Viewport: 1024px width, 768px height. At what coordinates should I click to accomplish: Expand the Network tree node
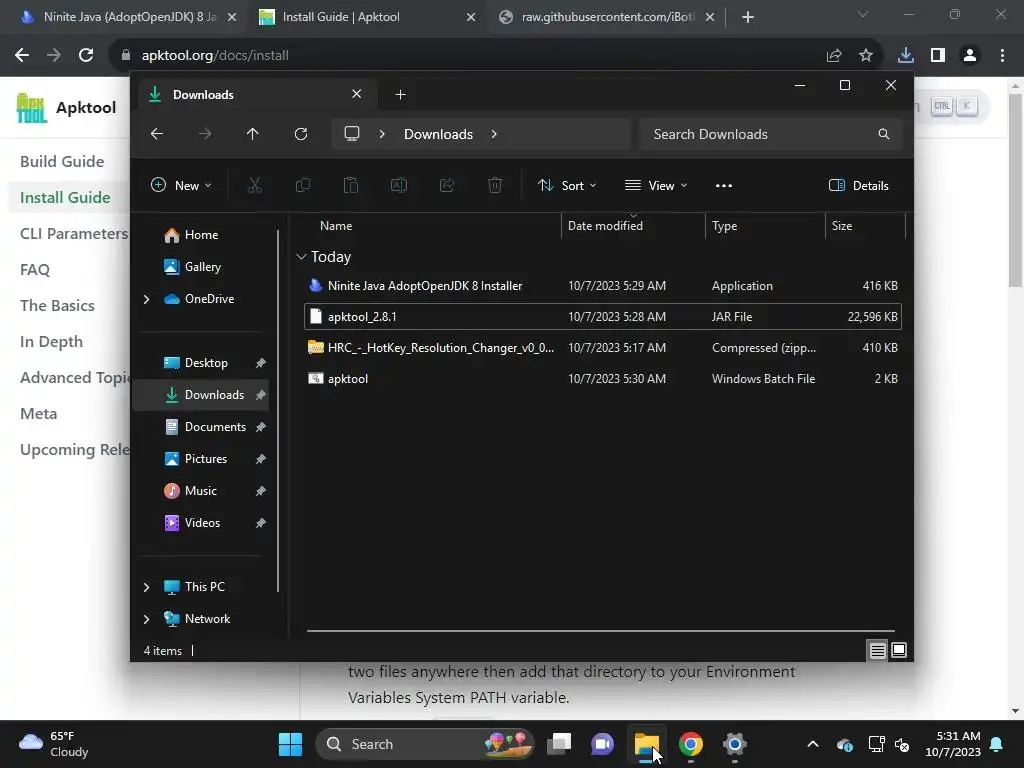(146, 619)
